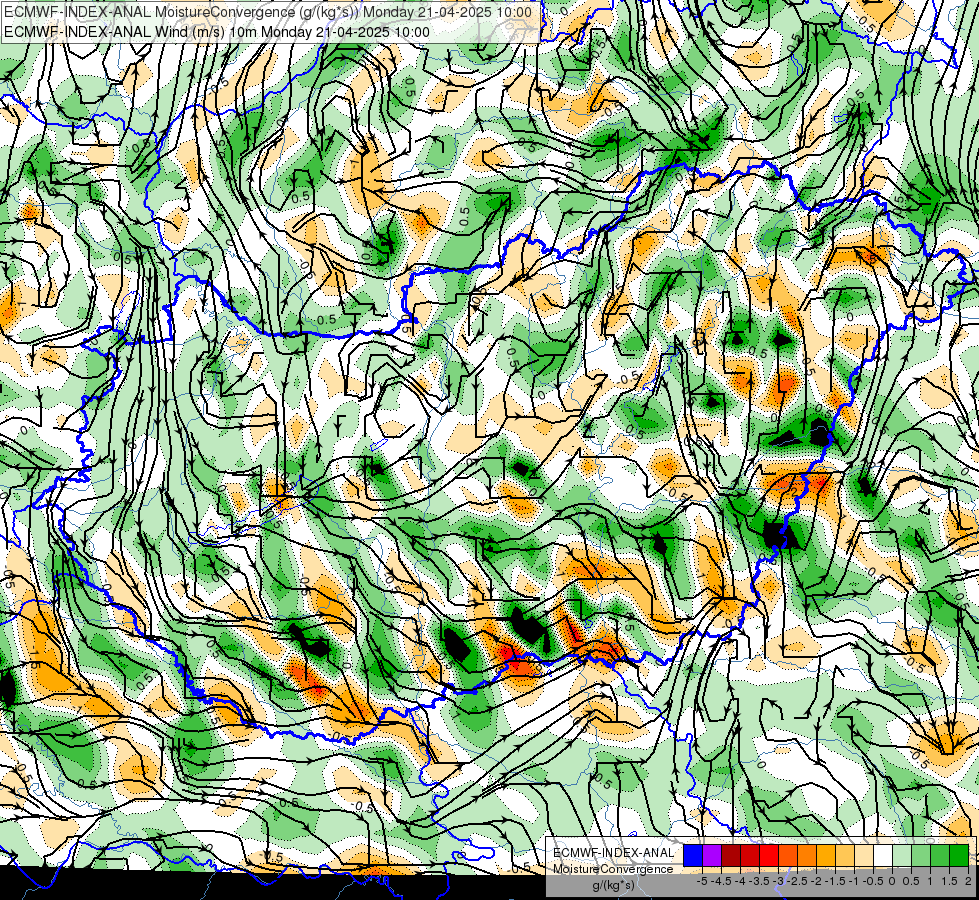The width and height of the screenshot is (979, 900).
Task: Click the legend tick value 0 under colorbar
Action: point(892,881)
